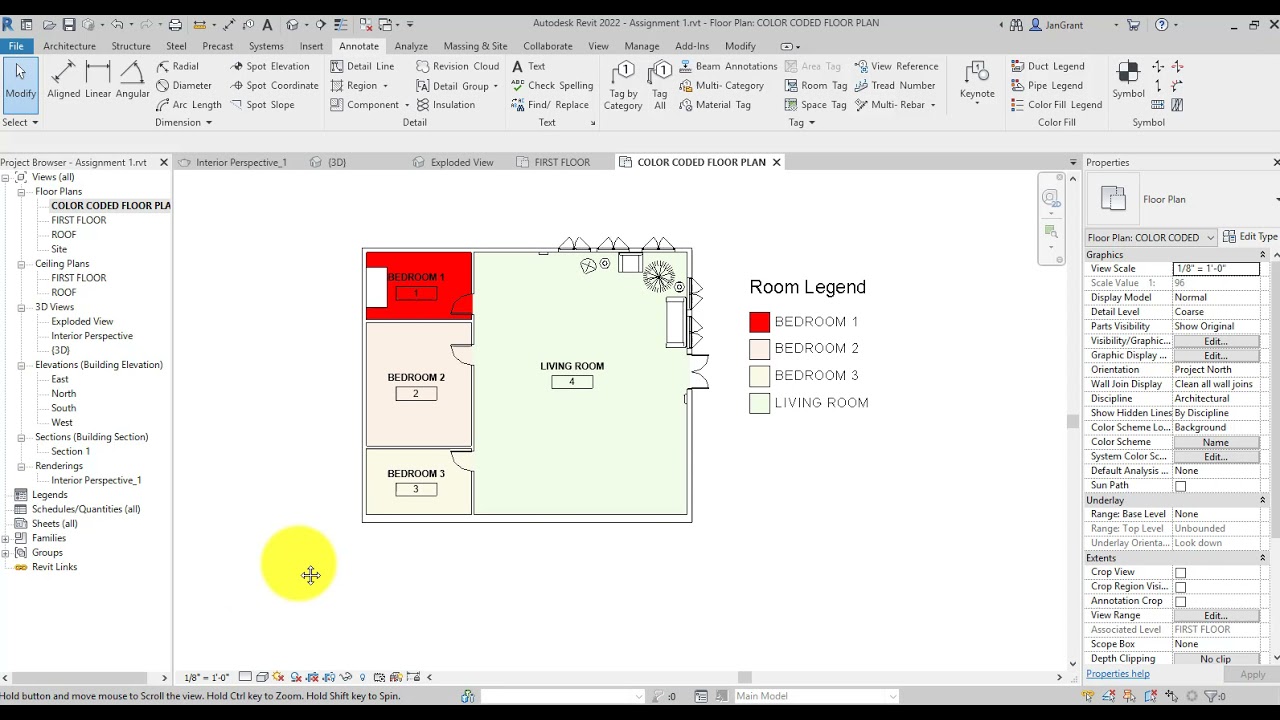This screenshot has height=720, width=1280.
Task: Open the Collaborate ribbon tab
Action: point(548,46)
